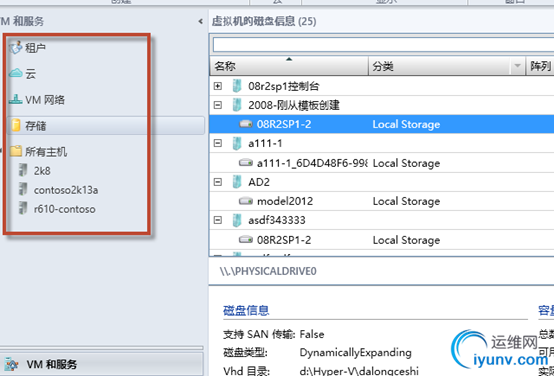
Task: Sort by 分类 column header
Action: coord(439,66)
